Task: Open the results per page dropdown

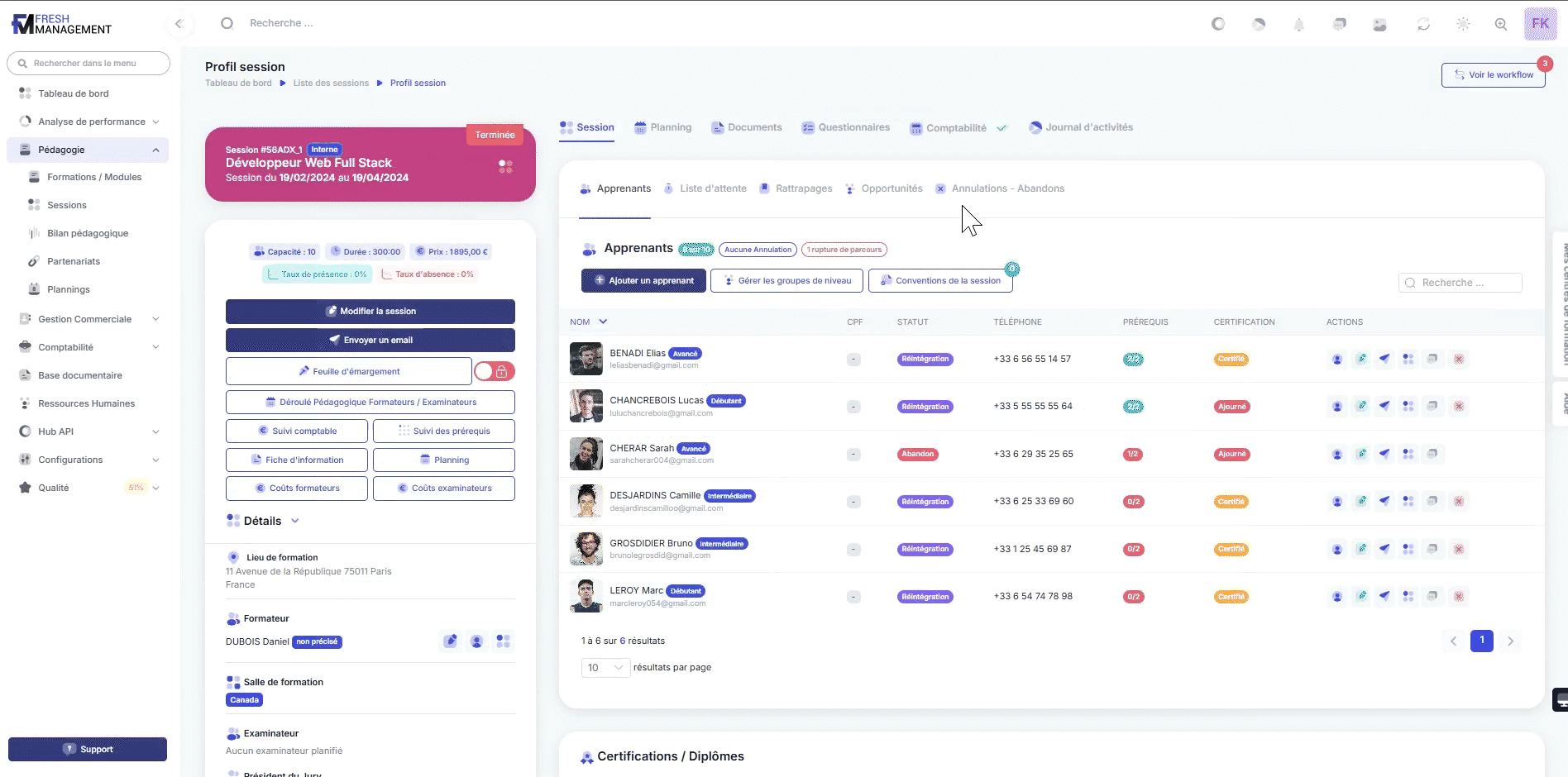Action: pos(605,668)
